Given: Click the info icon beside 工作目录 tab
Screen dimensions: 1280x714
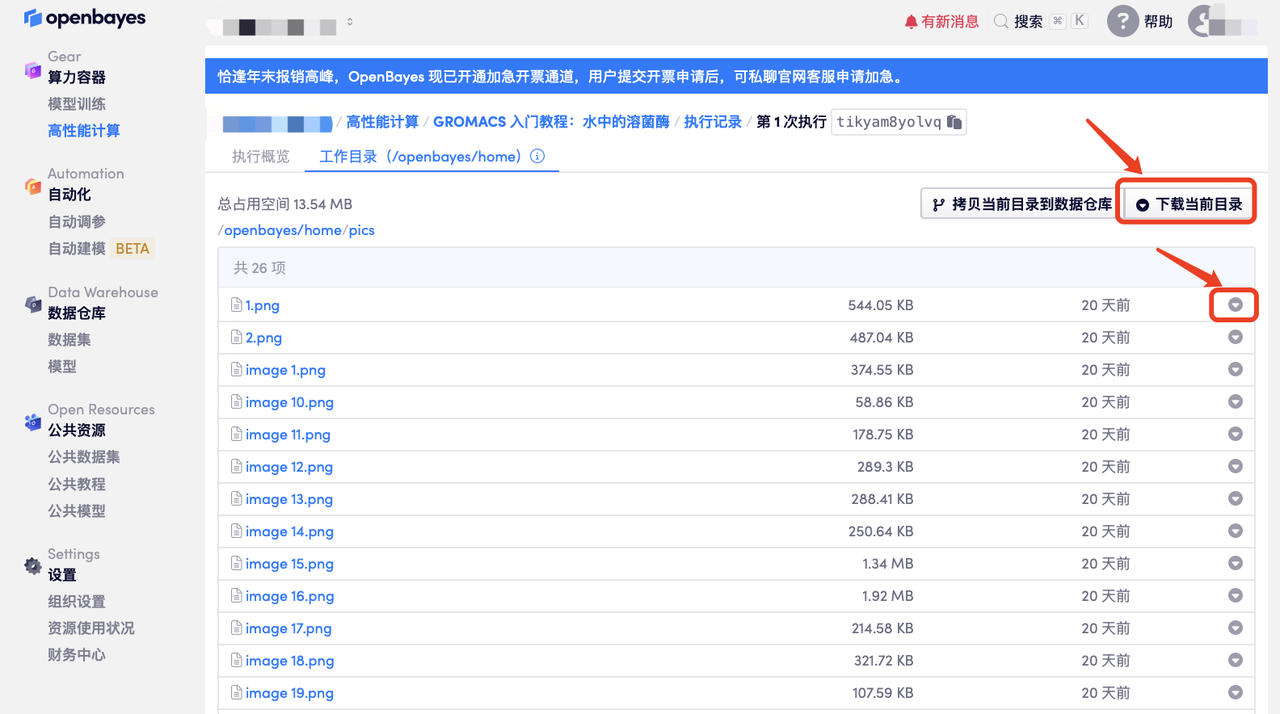Looking at the screenshot, I should (539, 157).
